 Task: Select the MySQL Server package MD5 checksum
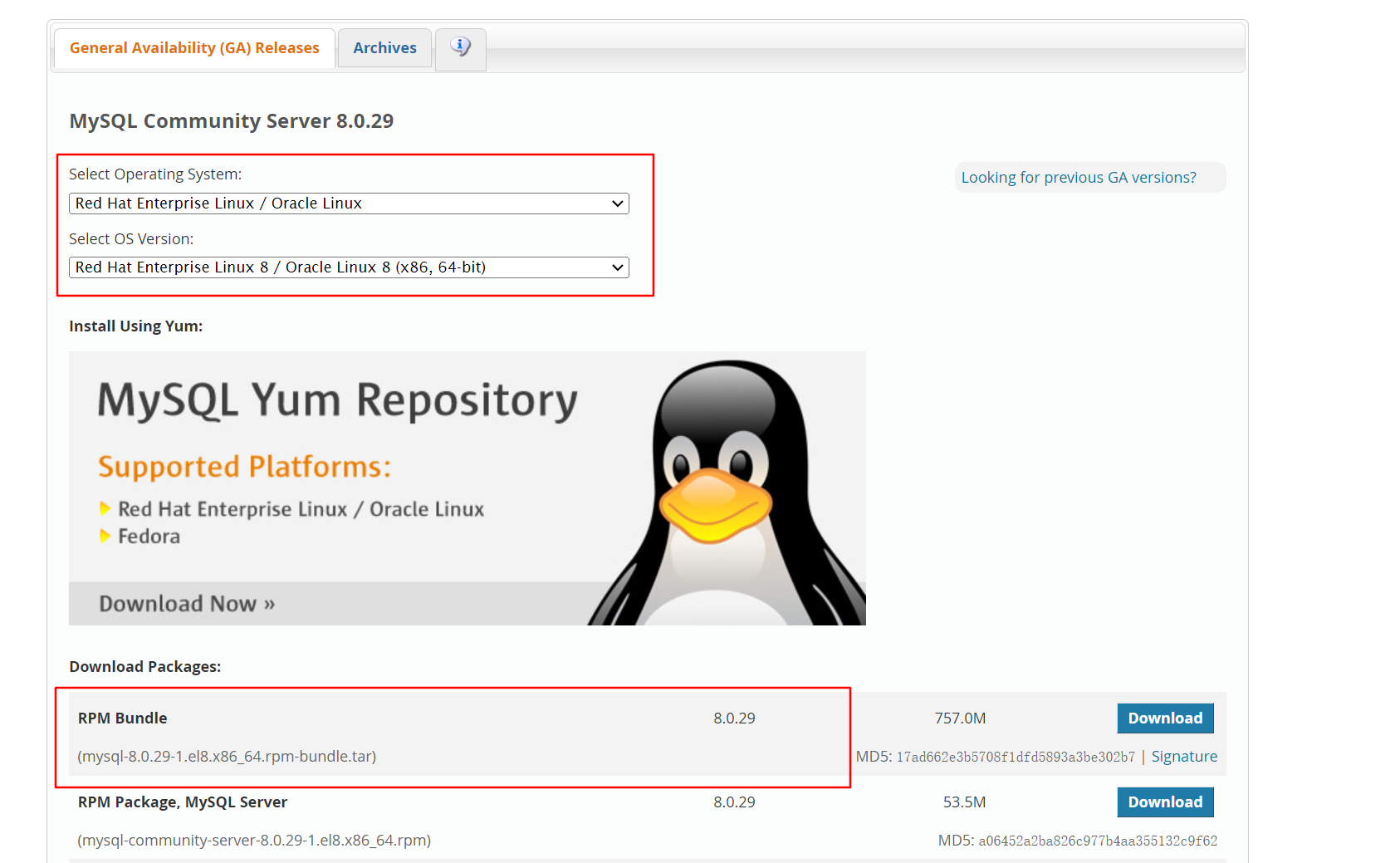tap(1098, 841)
